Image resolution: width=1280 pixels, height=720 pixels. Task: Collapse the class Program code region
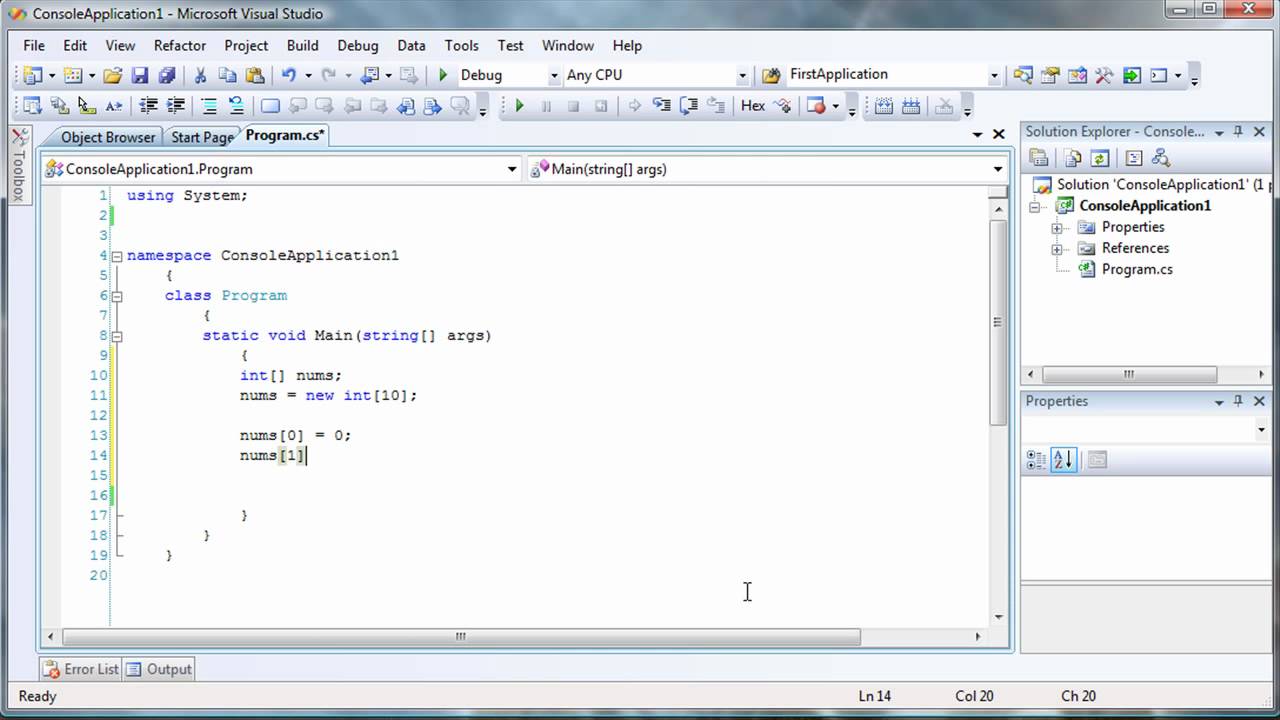tap(117, 296)
